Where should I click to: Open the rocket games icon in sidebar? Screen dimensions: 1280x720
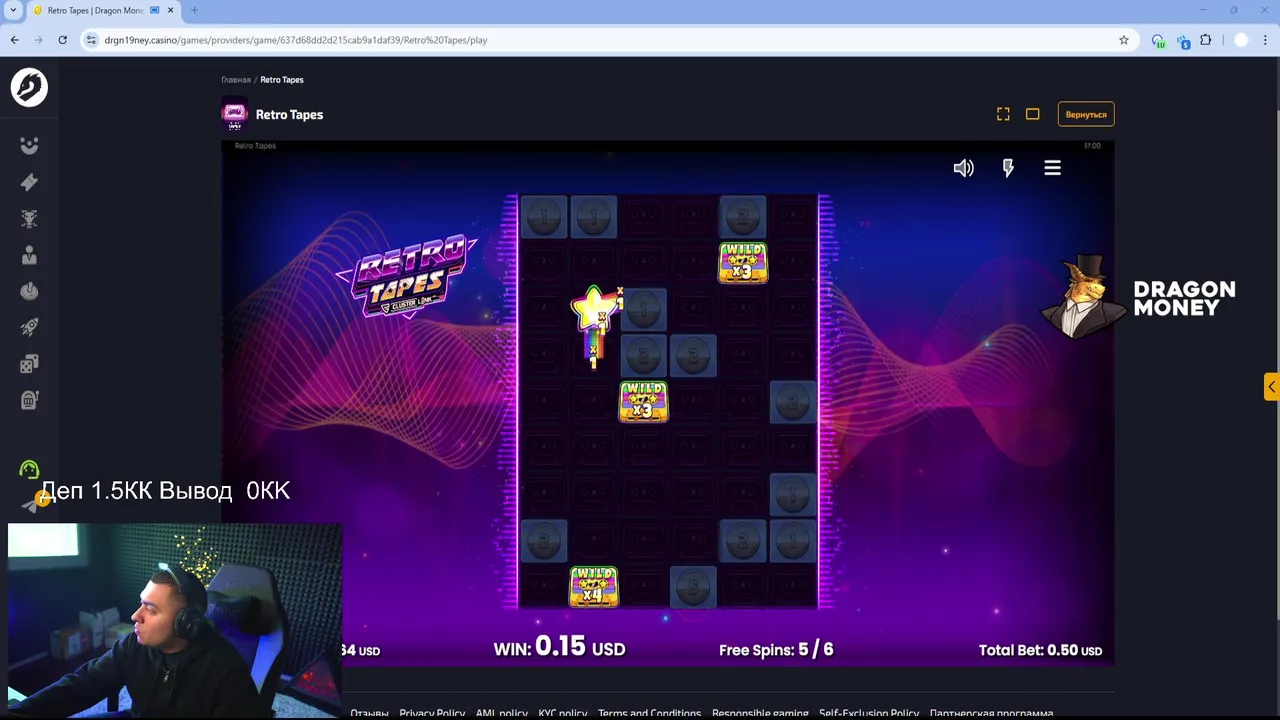[29, 327]
